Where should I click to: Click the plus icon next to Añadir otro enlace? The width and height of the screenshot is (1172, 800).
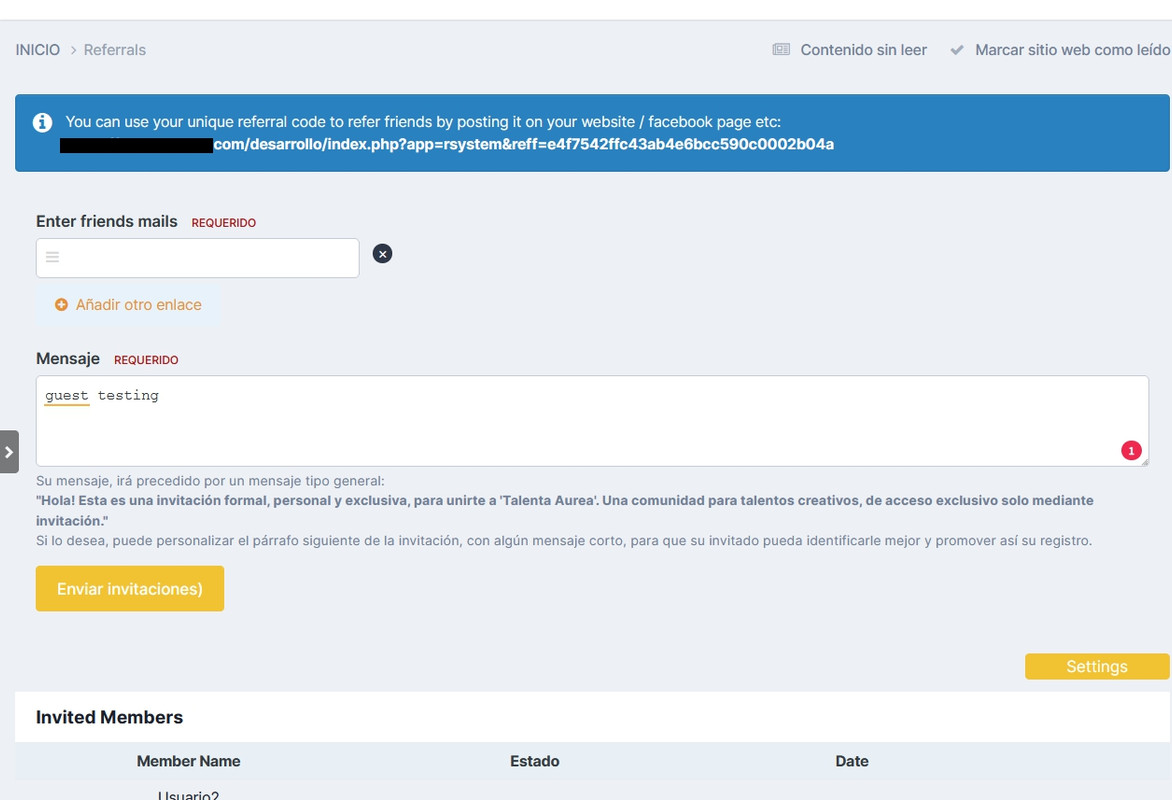[x=61, y=305]
